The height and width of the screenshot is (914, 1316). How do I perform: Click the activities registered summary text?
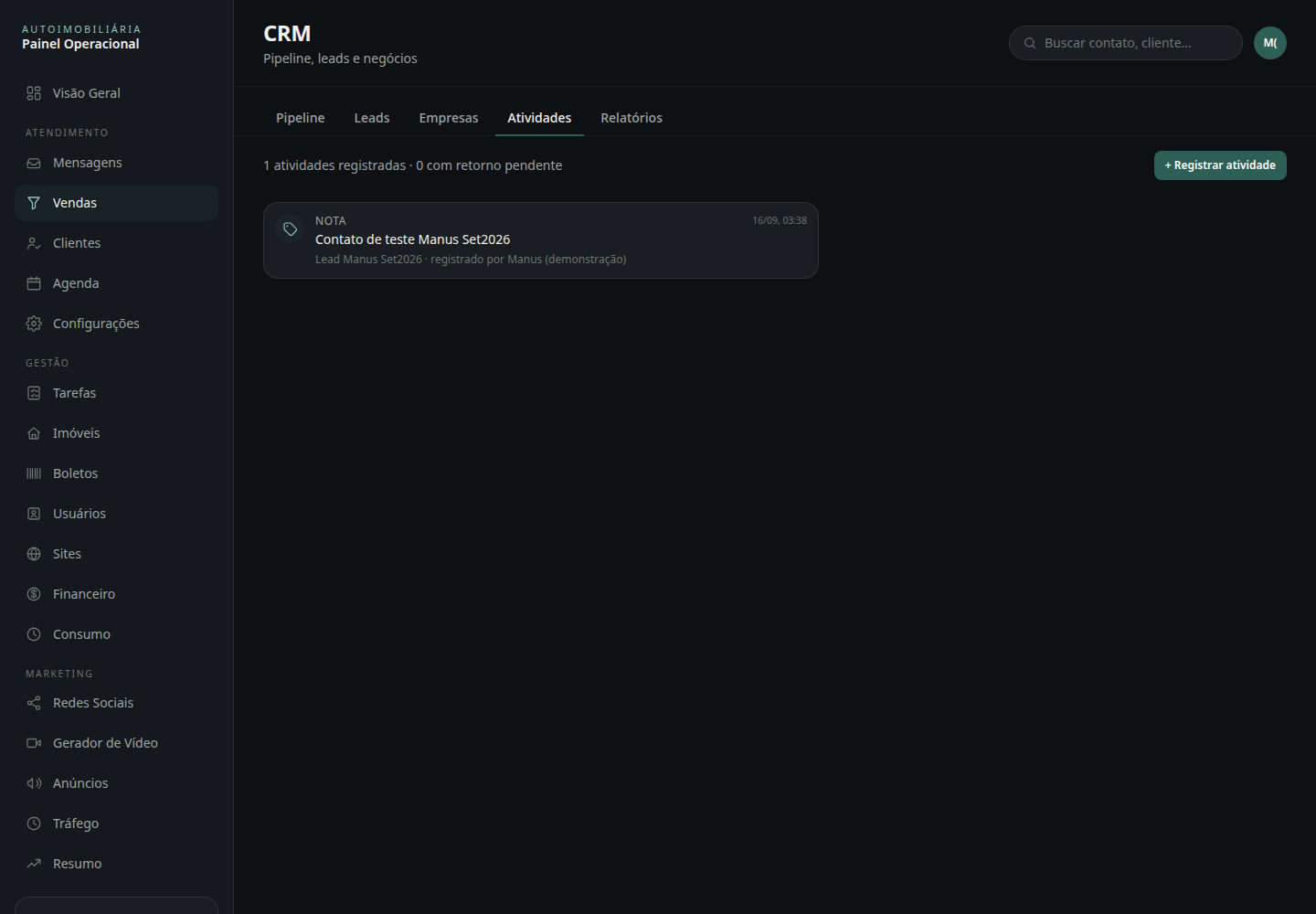click(x=413, y=165)
